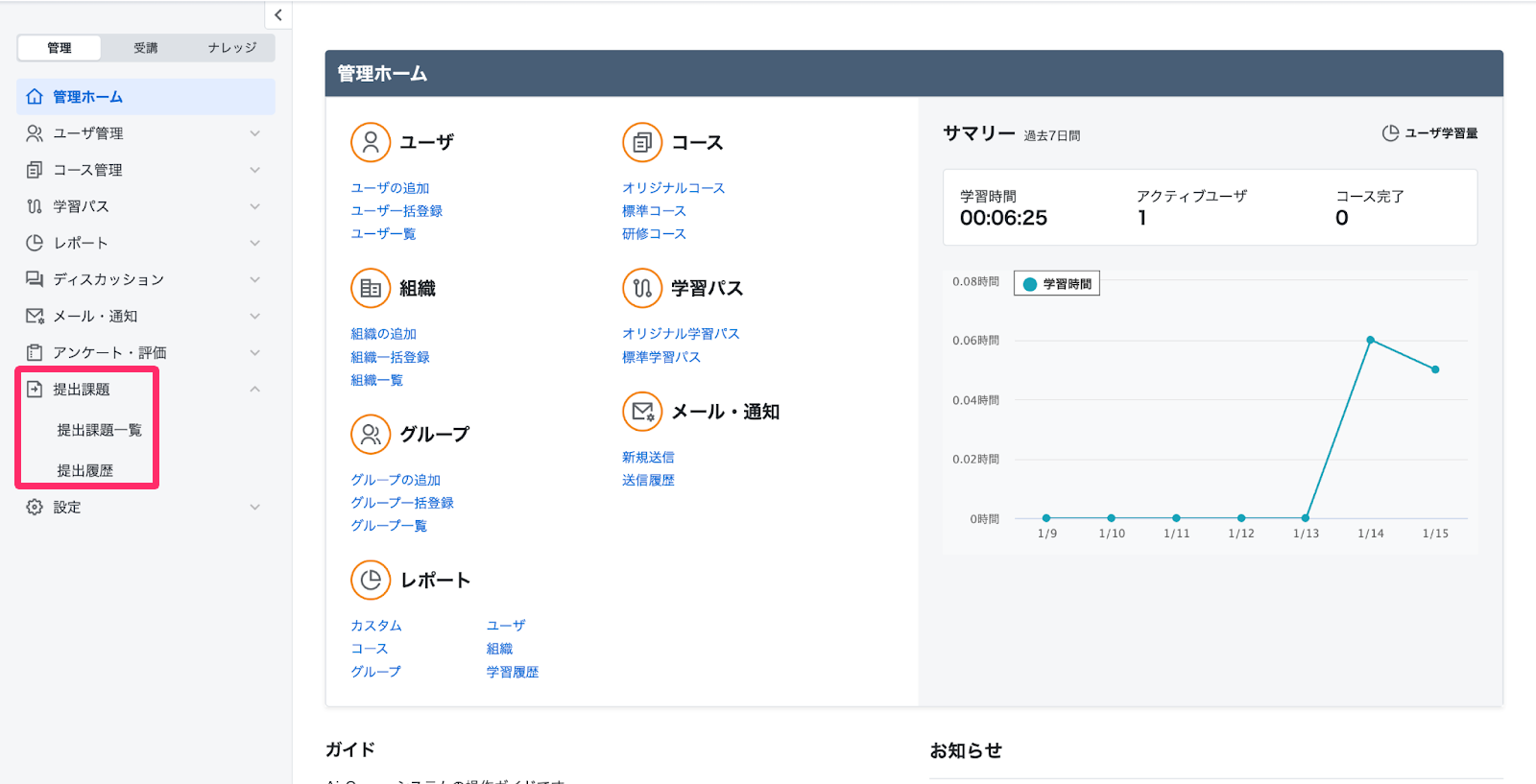
Task: Expand the コース管理 menu chevron
Action: 255,170
